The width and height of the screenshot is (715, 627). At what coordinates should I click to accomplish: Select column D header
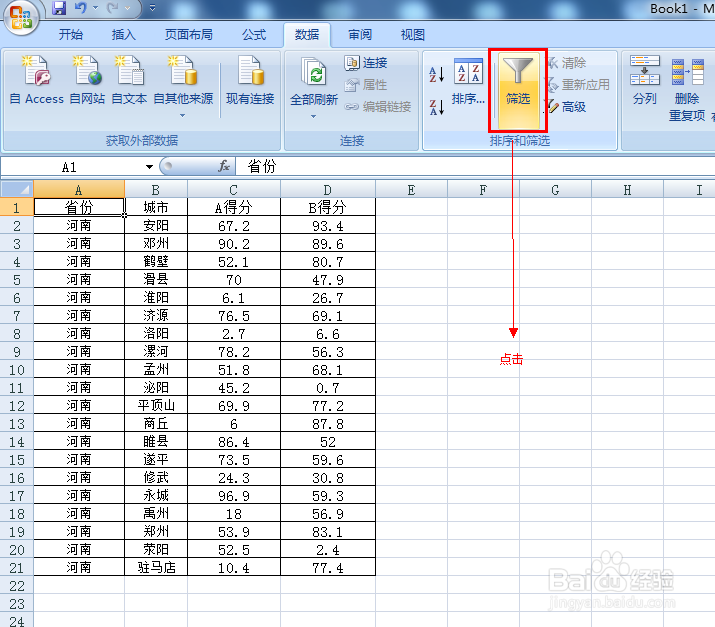[327, 189]
